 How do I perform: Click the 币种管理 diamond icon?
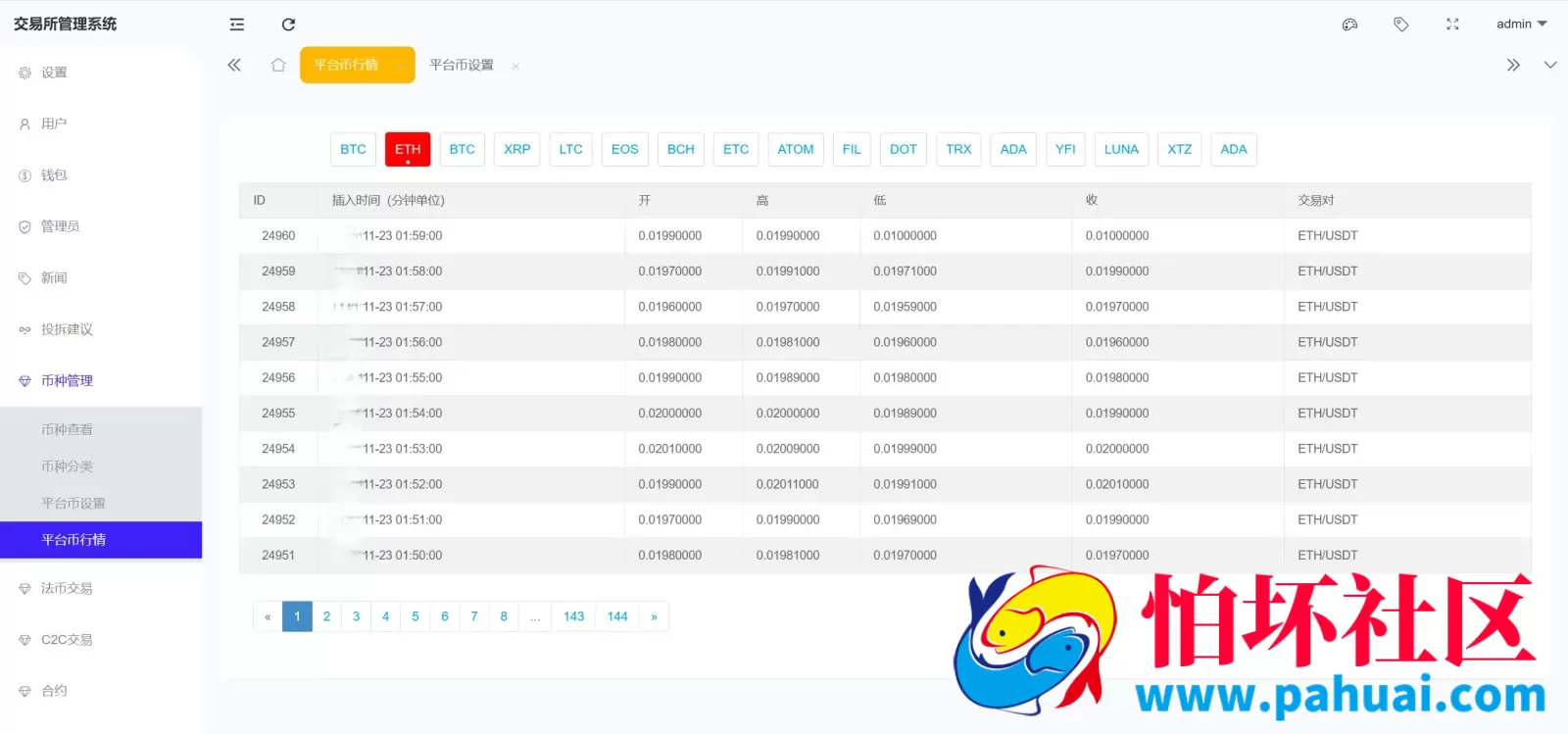click(24, 381)
